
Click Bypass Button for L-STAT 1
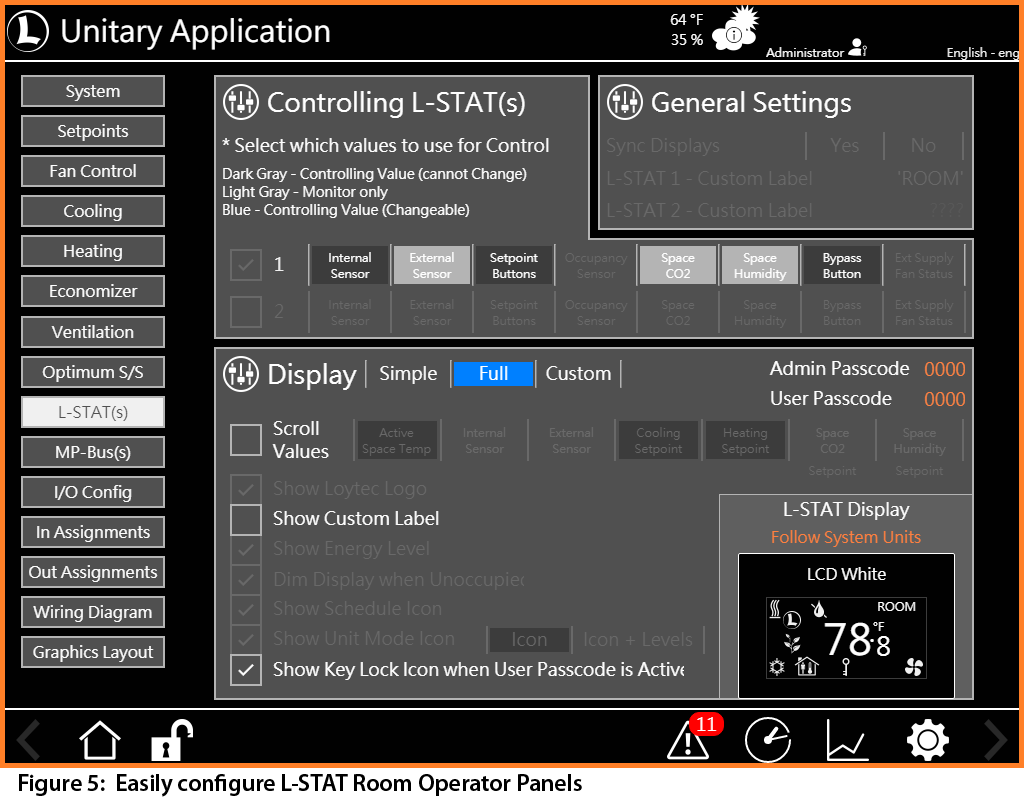(842, 265)
